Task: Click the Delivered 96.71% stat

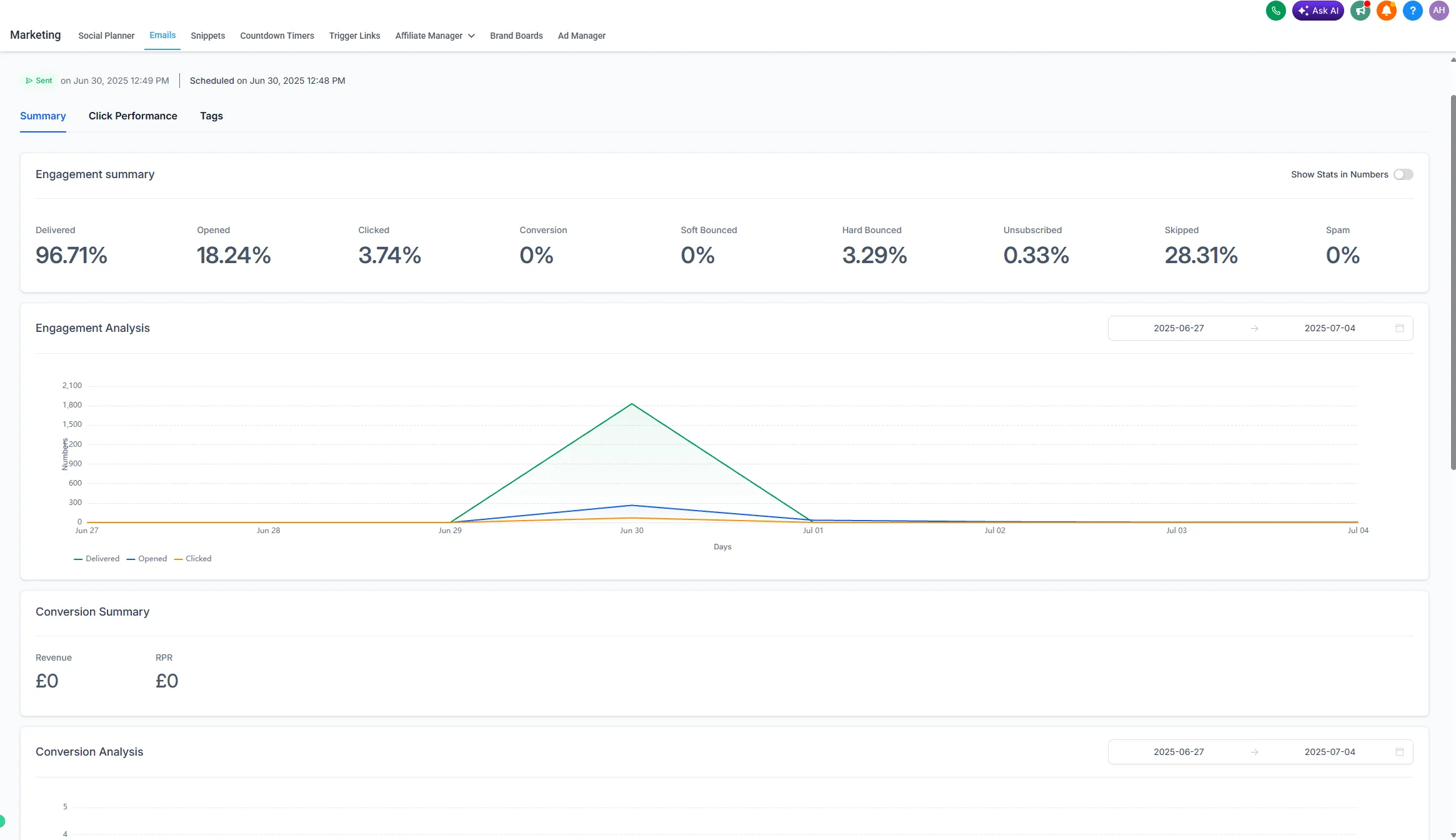Action: (x=71, y=255)
